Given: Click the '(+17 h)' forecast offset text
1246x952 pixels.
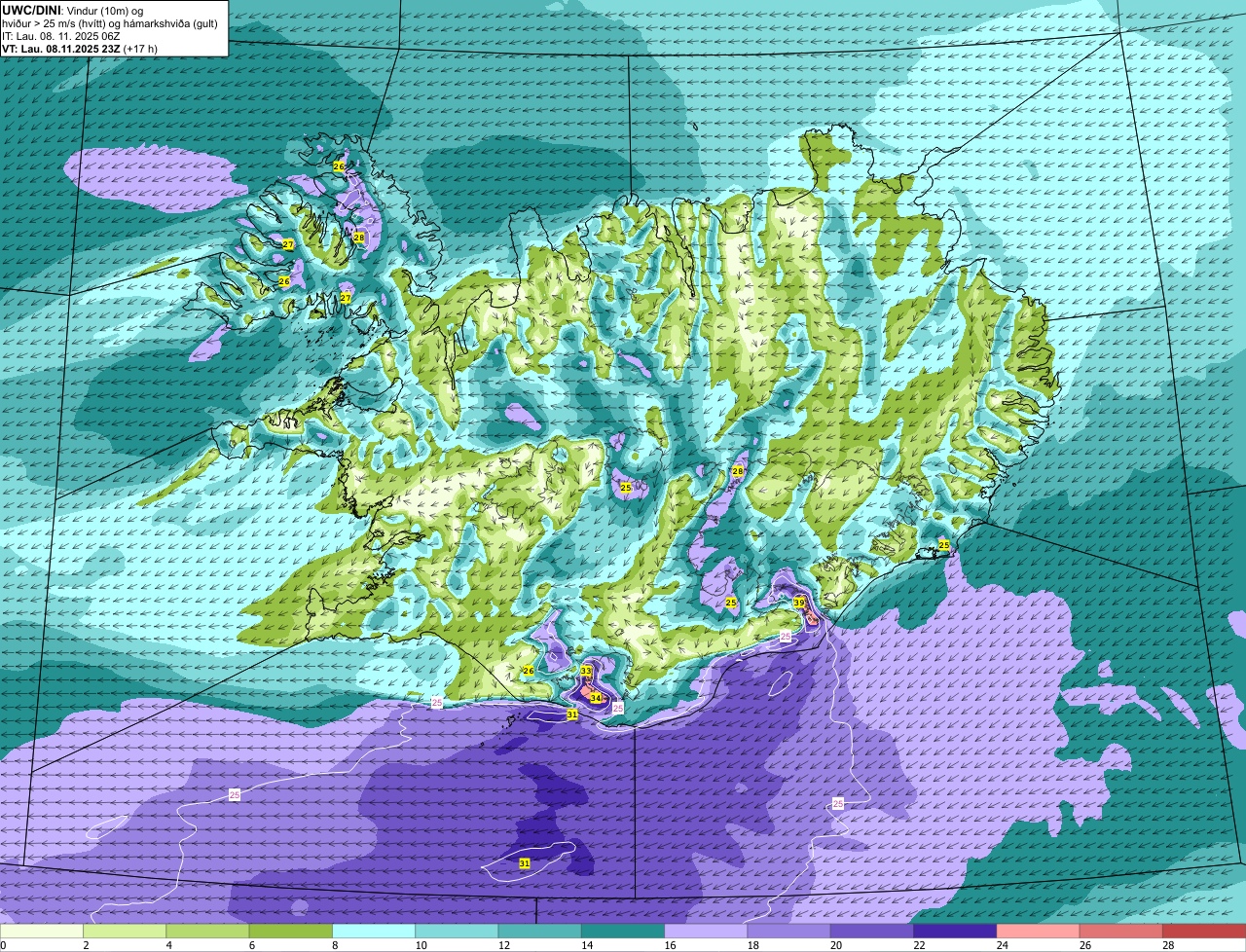Looking at the screenshot, I should [x=141, y=49].
